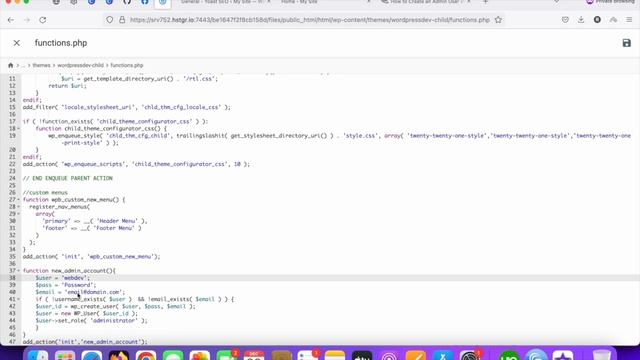Open the list all tabs dropdown
The width and height of the screenshot is (640, 360).
[556, 2]
